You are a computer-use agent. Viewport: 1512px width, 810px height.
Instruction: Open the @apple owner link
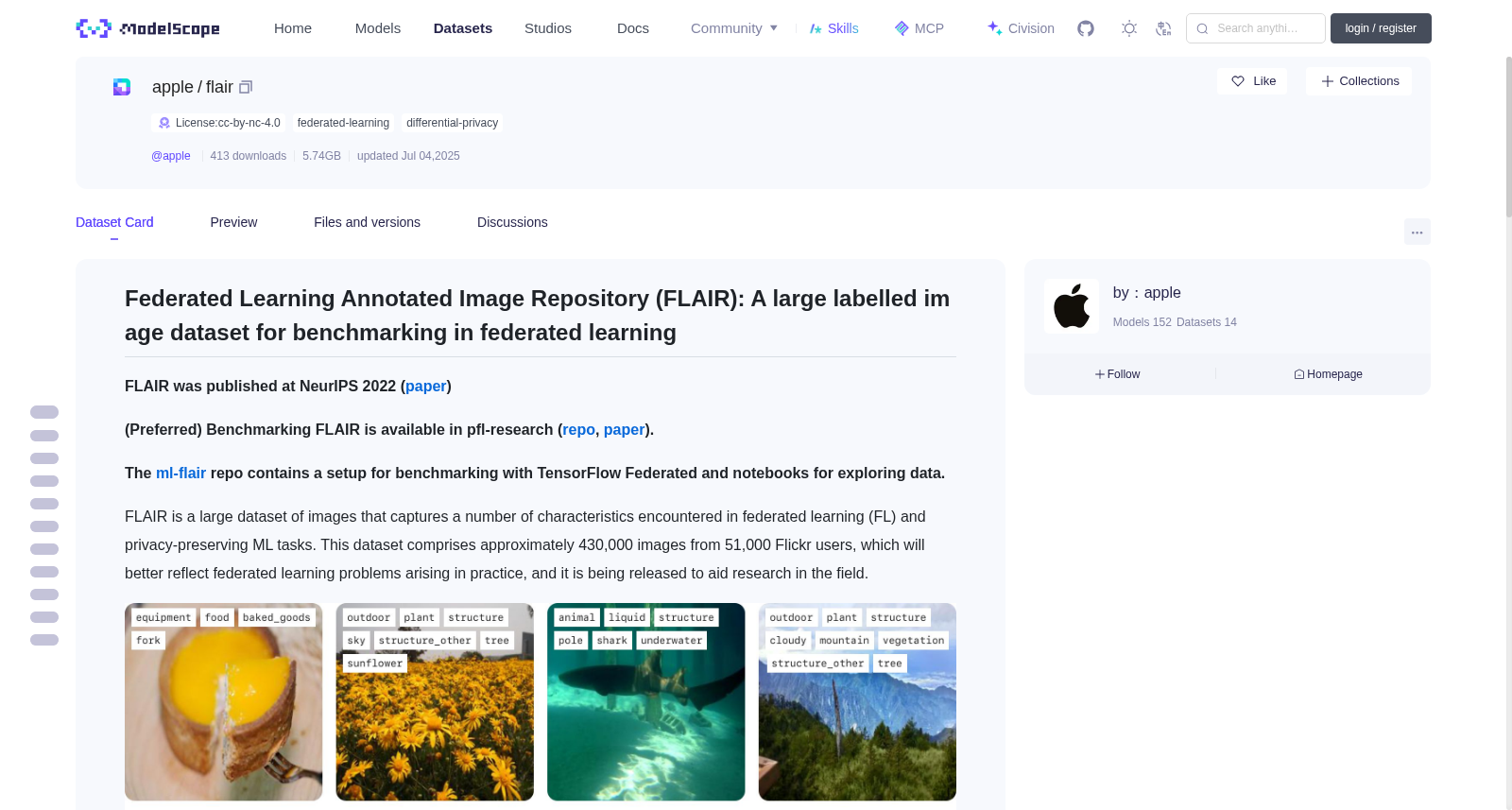pos(171,156)
